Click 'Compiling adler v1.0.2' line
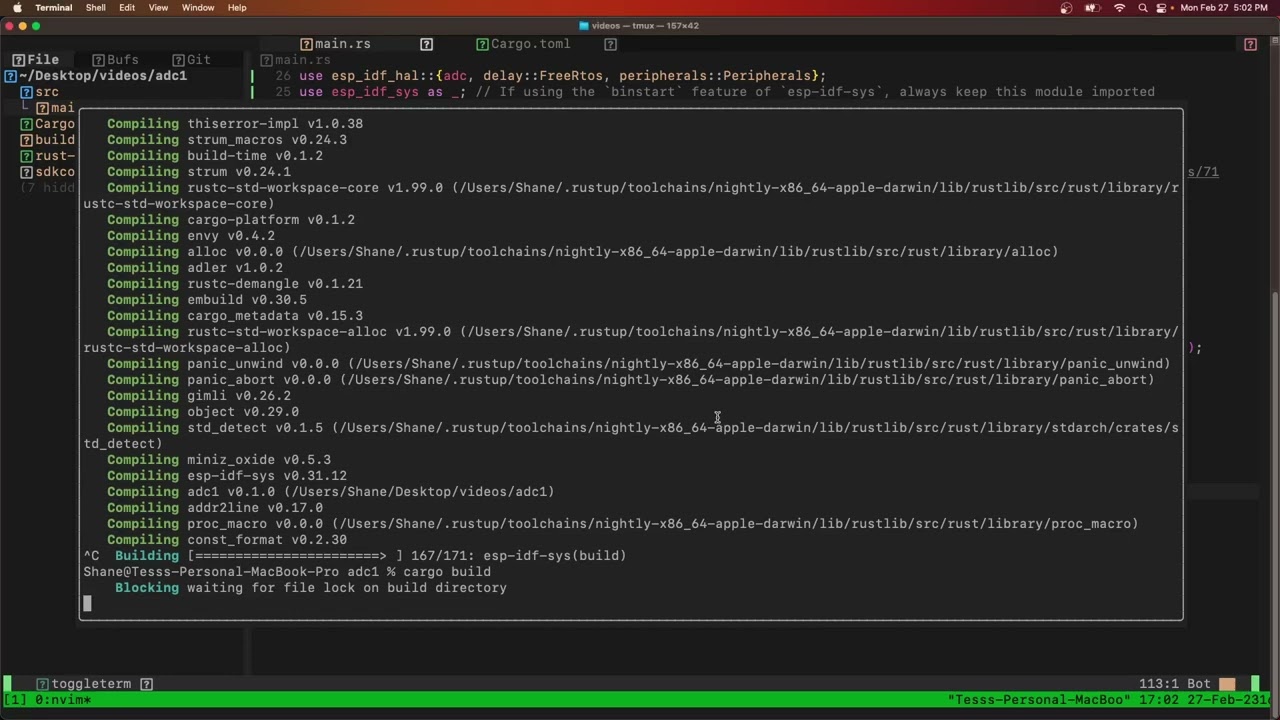 coord(195,268)
